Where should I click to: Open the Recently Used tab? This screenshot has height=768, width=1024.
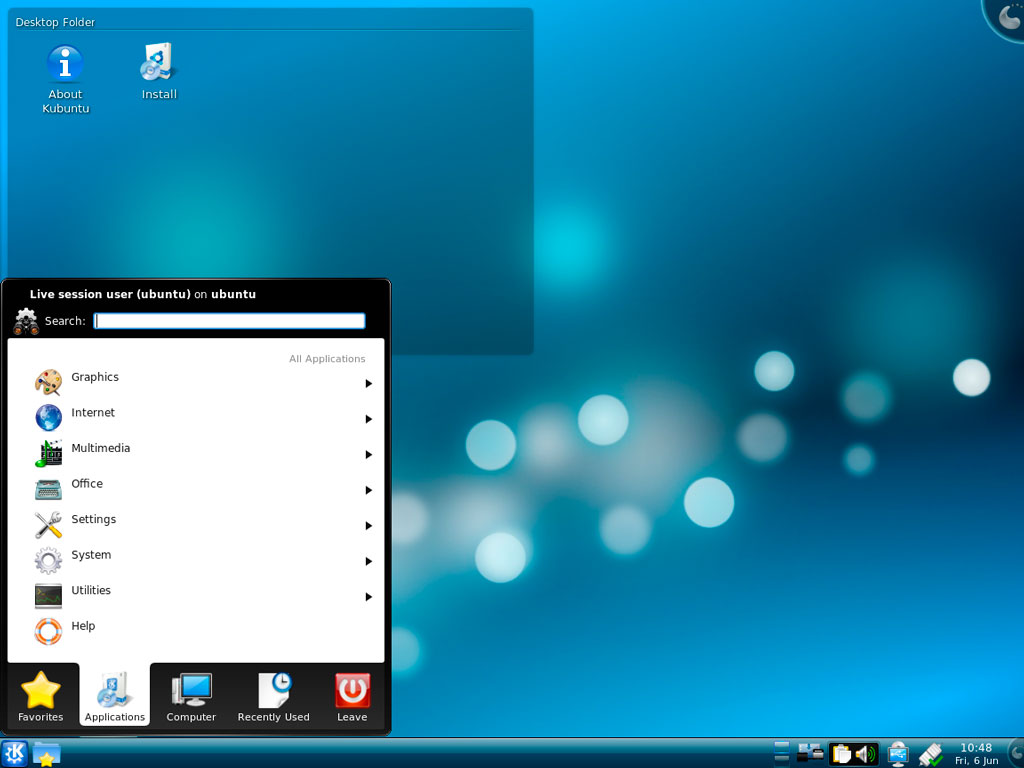pos(273,697)
